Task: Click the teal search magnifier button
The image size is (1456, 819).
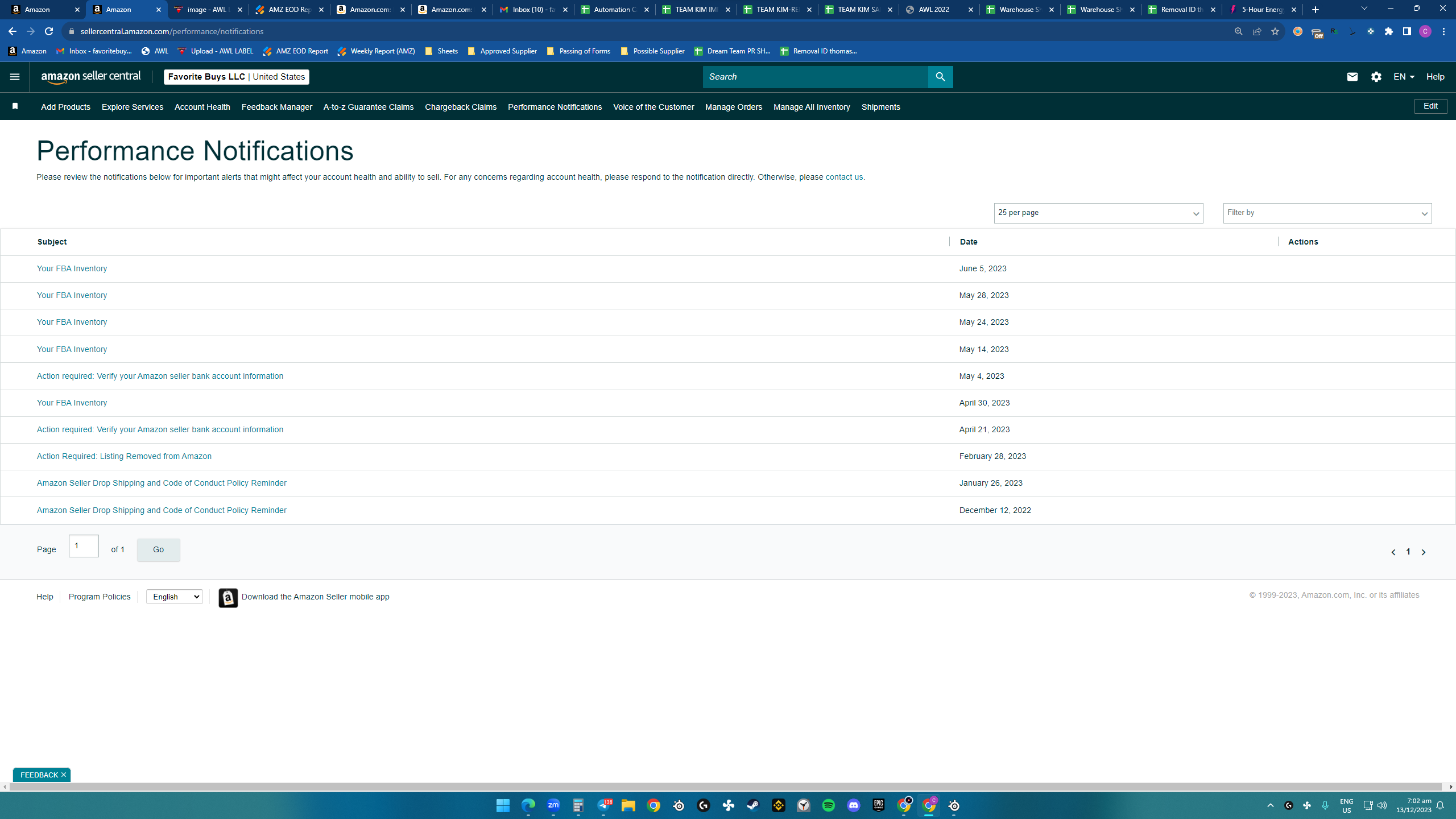Action: point(940,77)
